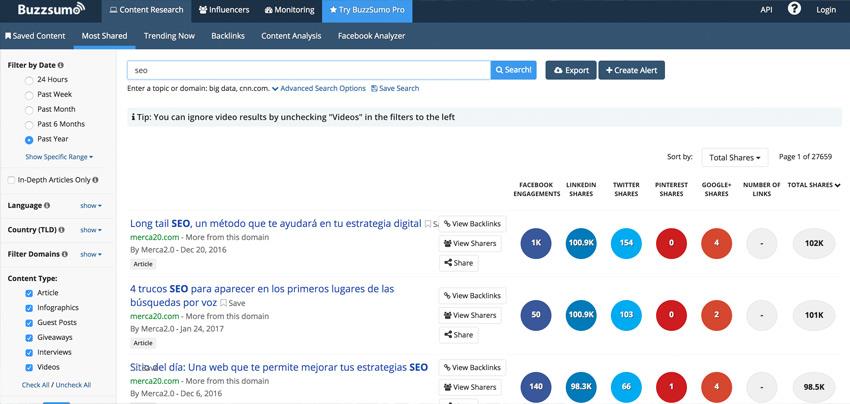The width and height of the screenshot is (850, 404).
Task: Uncheck the Videos content type
Action: 29,368
